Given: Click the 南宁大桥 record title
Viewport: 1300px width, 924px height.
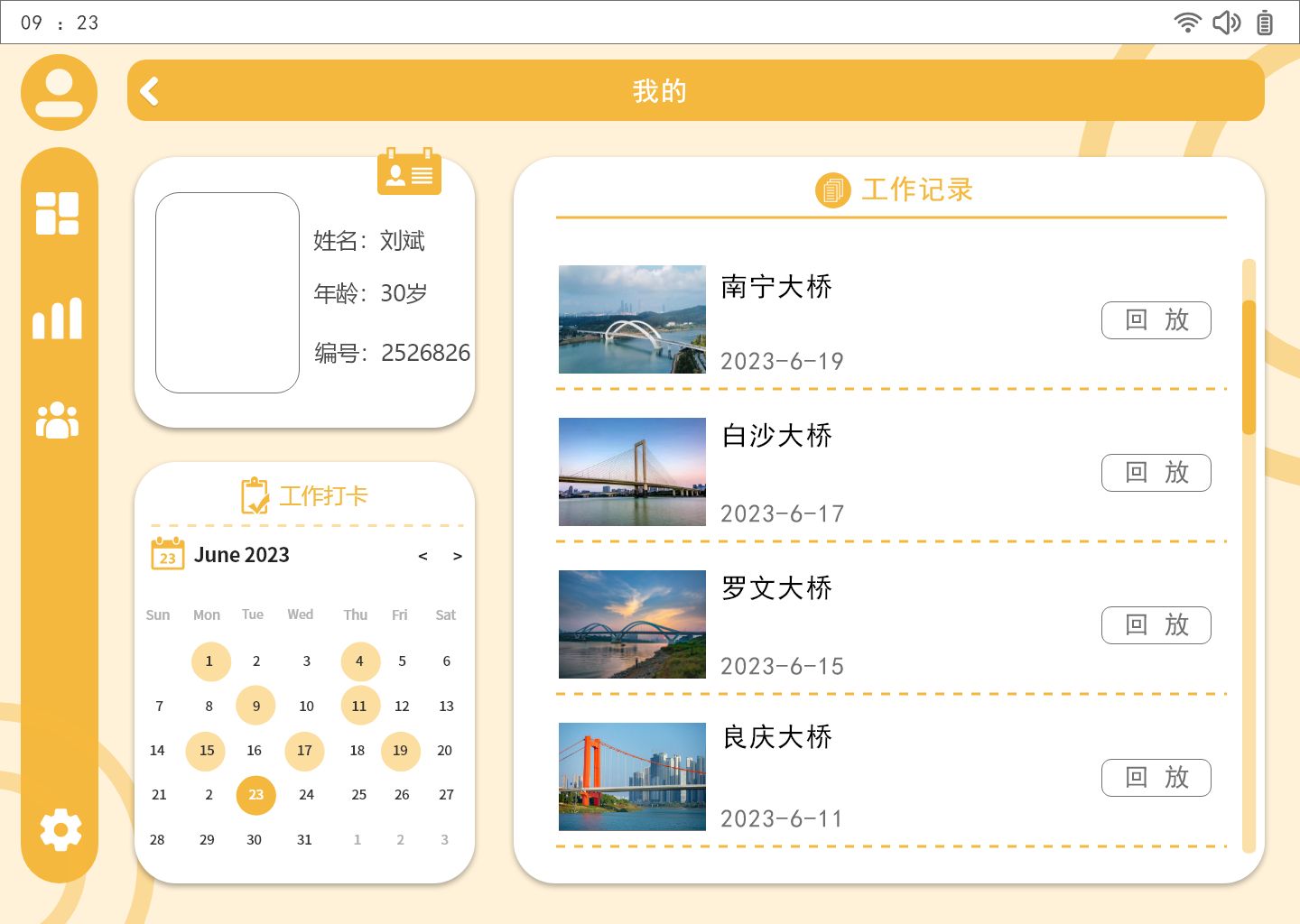Looking at the screenshot, I should (776, 287).
